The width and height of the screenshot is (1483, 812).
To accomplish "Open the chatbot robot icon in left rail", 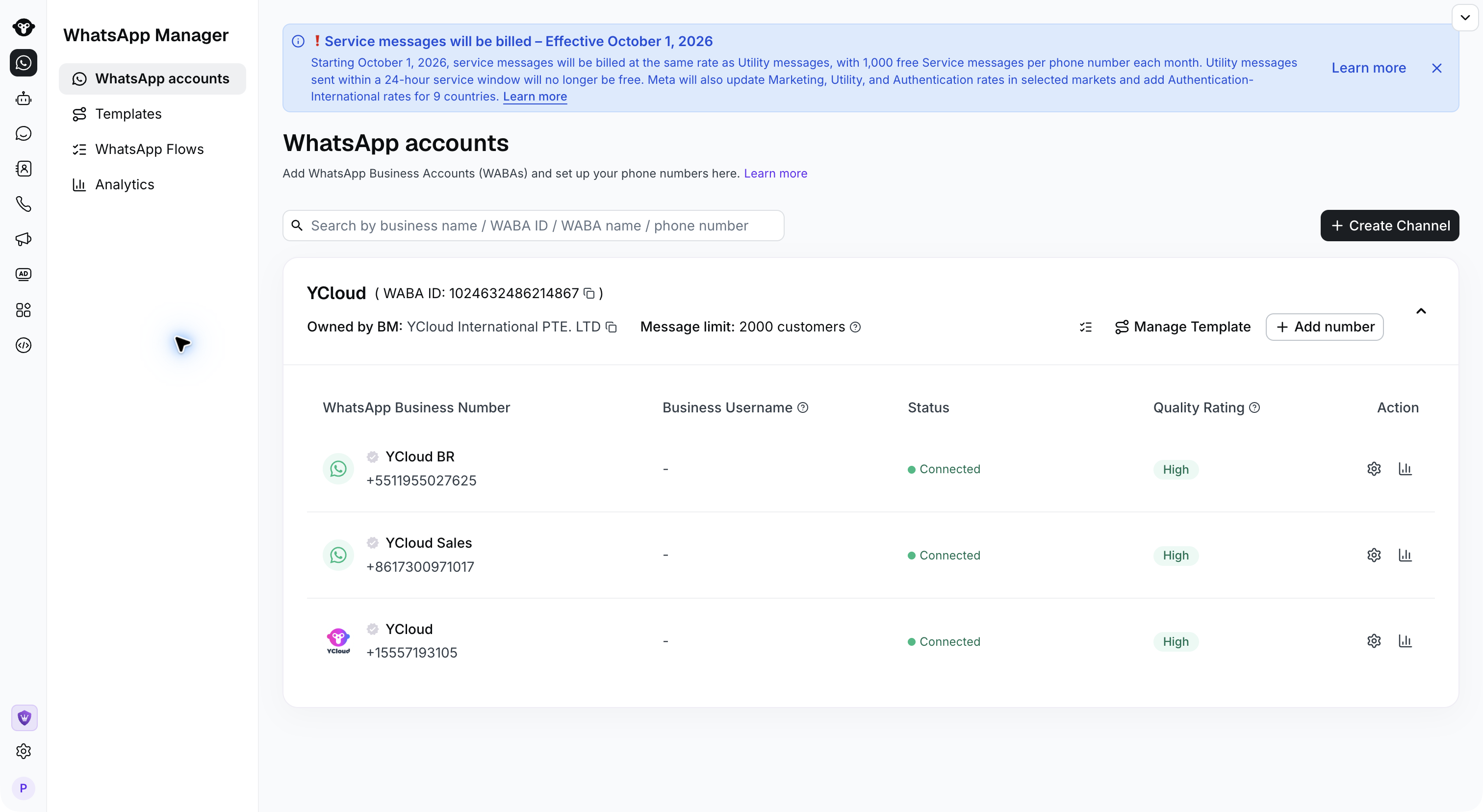I will tap(24, 99).
